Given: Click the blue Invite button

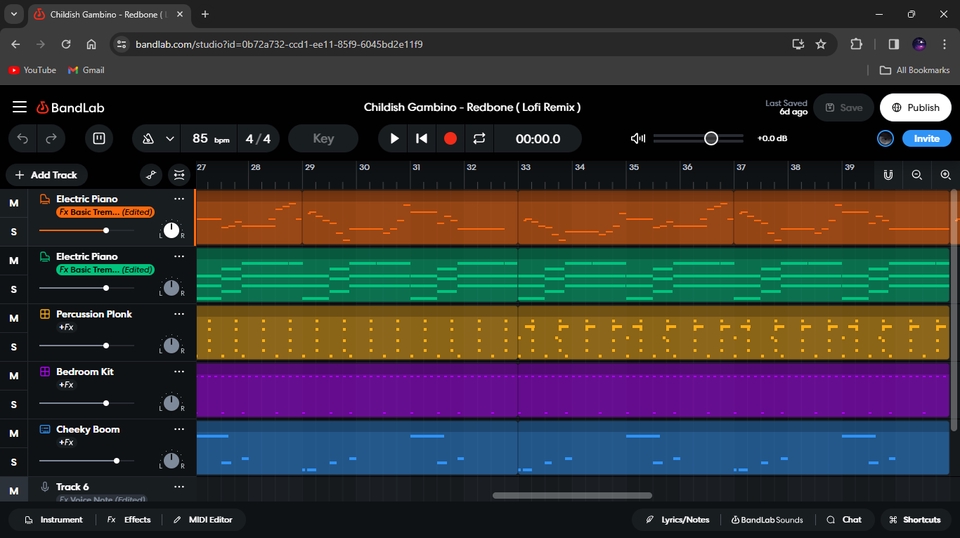Looking at the screenshot, I should tap(926, 138).
